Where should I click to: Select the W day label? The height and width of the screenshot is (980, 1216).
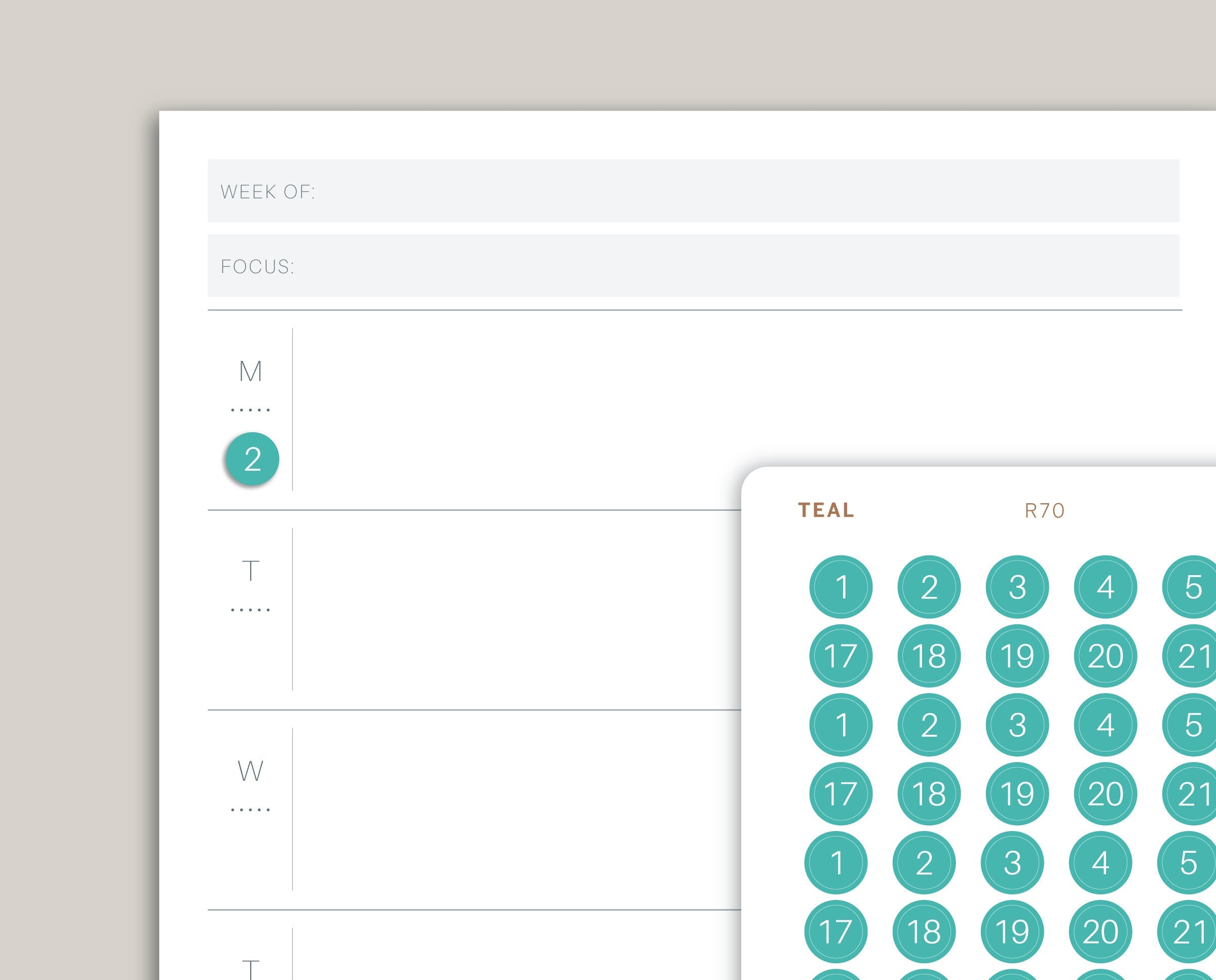pos(251,771)
